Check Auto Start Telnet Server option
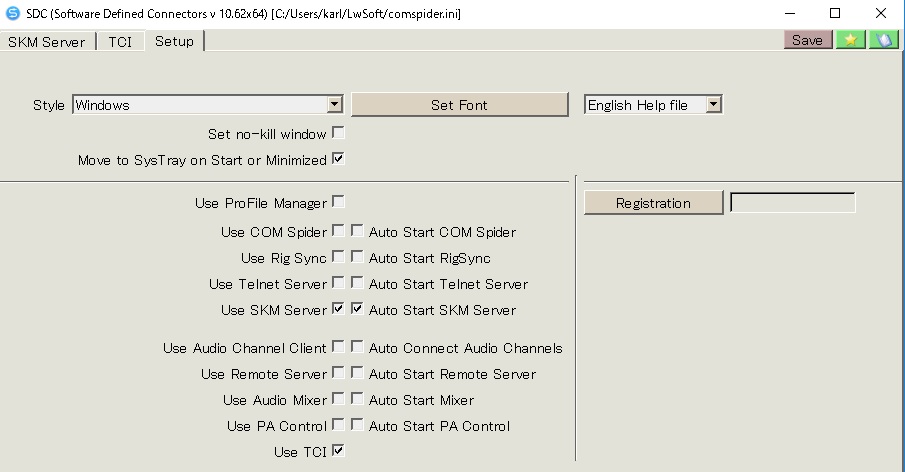The width and height of the screenshot is (905, 472). [x=357, y=283]
